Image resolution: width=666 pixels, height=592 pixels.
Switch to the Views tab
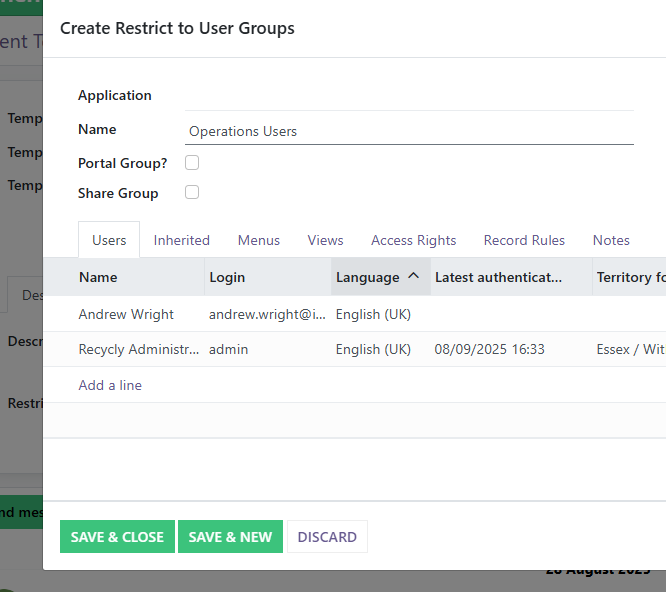point(325,240)
